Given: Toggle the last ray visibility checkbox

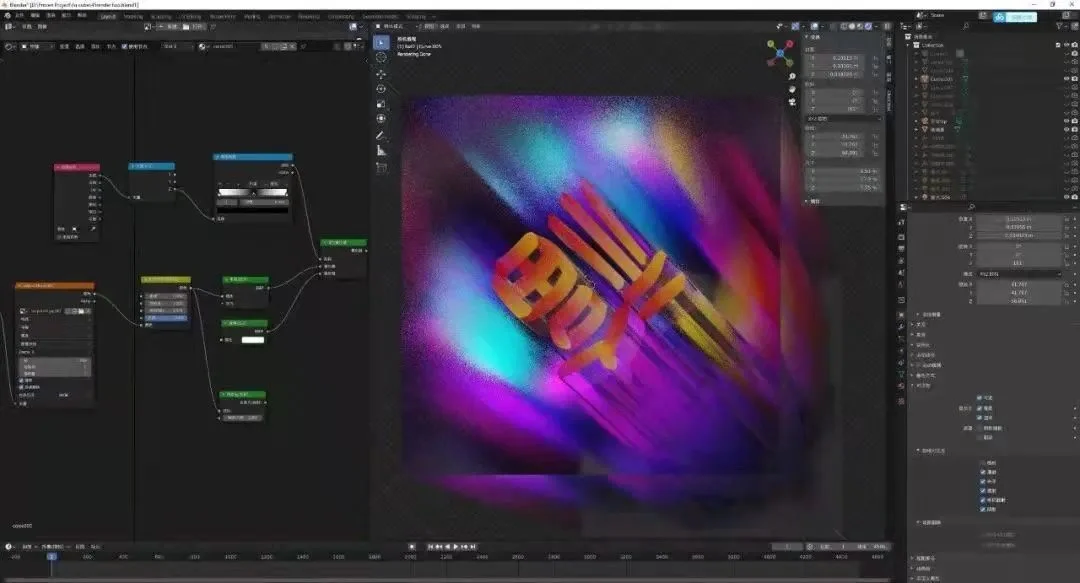Looking at the screenshot, I should tap(983, 509).
